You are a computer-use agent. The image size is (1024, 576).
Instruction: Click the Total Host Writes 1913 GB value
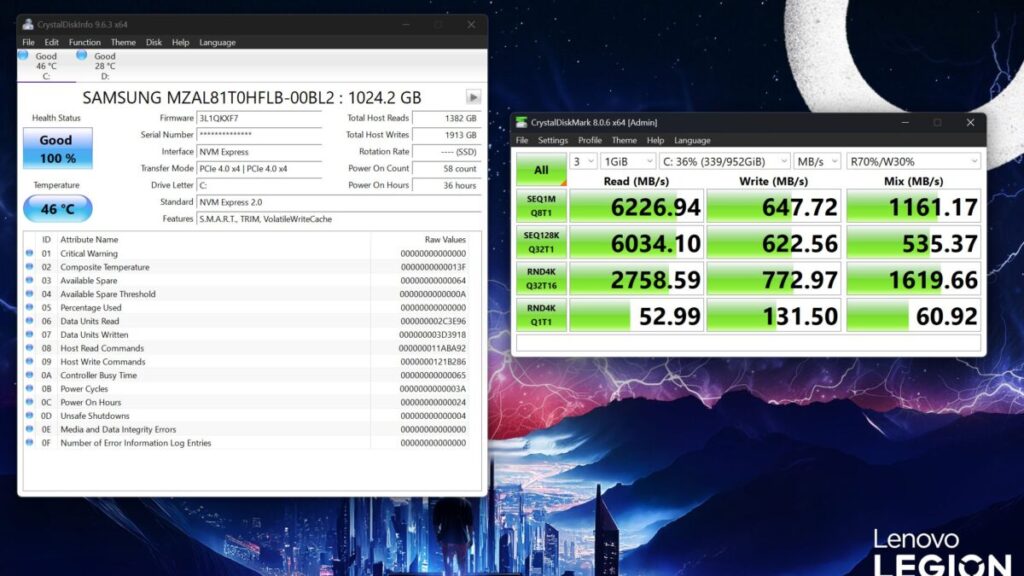coord(446,135)
